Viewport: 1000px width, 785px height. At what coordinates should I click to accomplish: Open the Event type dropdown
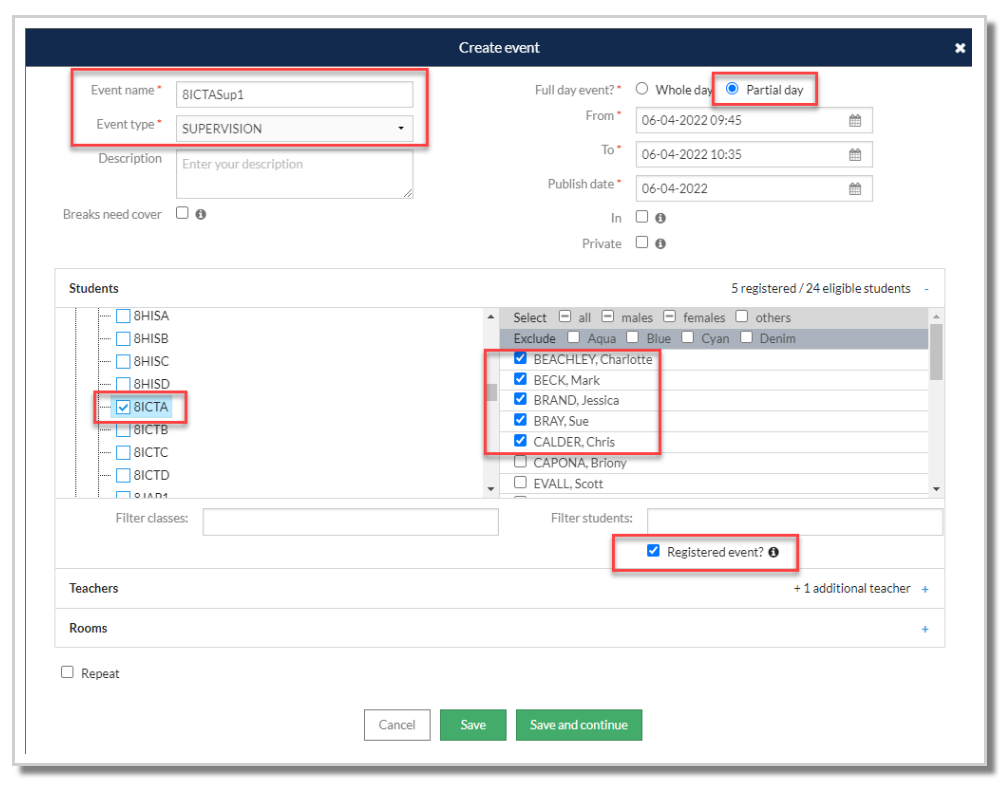(x=294, y=128)
